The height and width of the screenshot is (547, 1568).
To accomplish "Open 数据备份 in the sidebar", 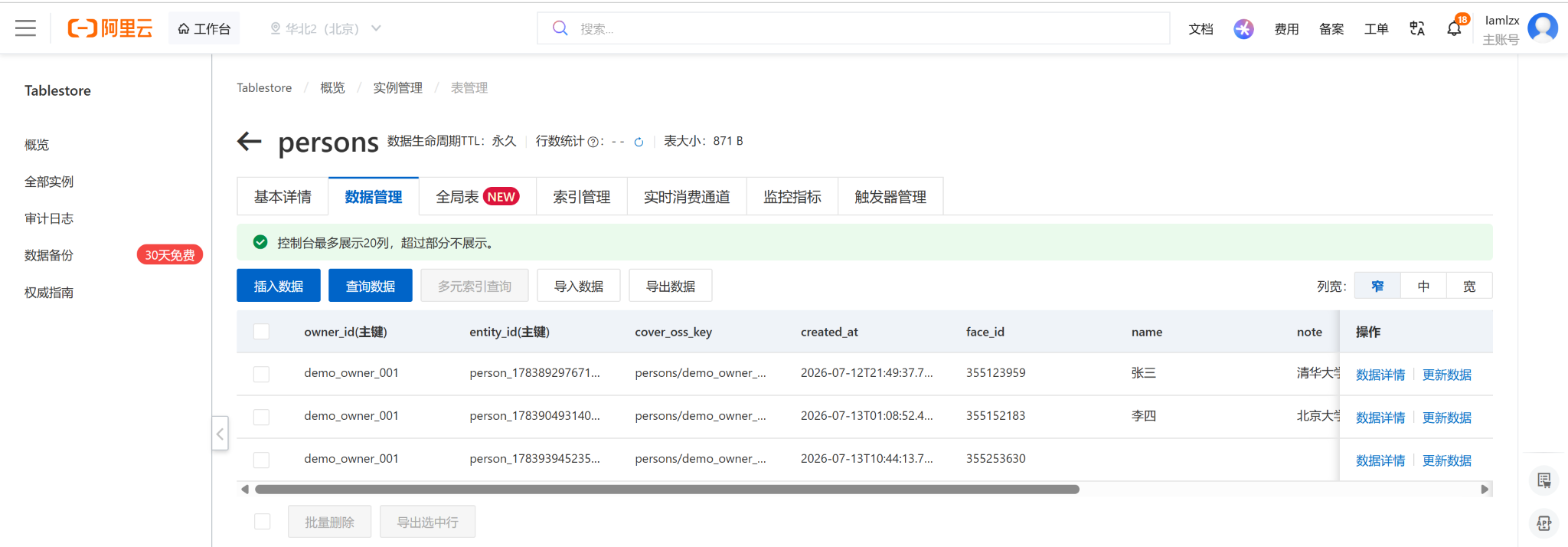I will pyautogui.click(x=49, y=255).
